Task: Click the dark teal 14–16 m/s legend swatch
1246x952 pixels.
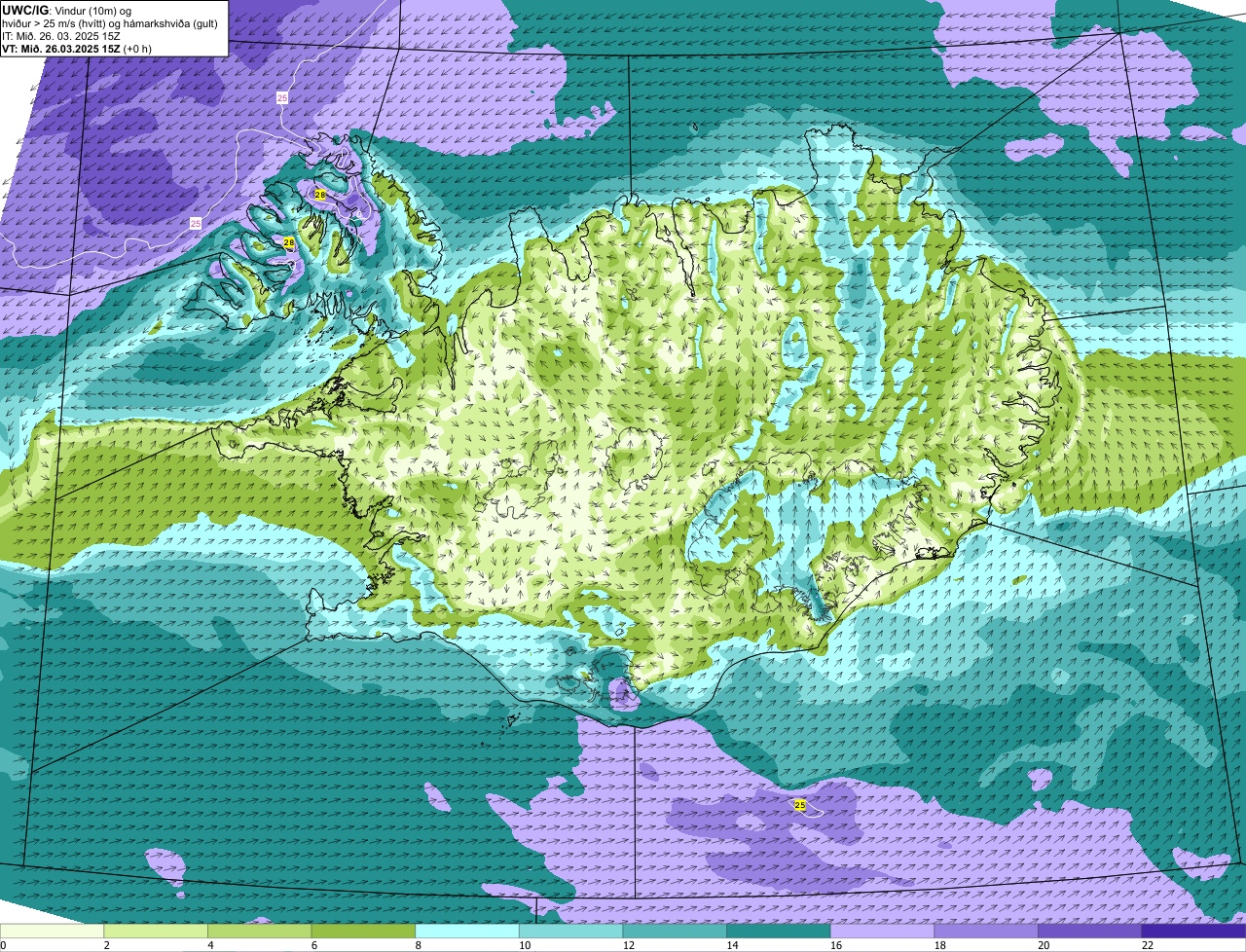Action: (779, 931)
